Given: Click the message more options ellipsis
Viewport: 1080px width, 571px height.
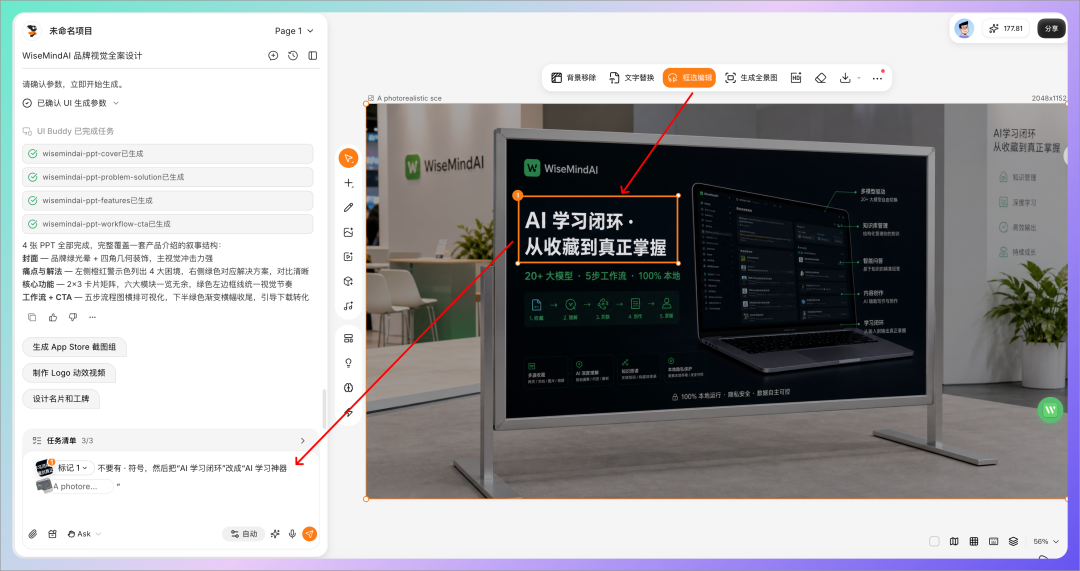Looking at the screenshot, I should [92, 318].
